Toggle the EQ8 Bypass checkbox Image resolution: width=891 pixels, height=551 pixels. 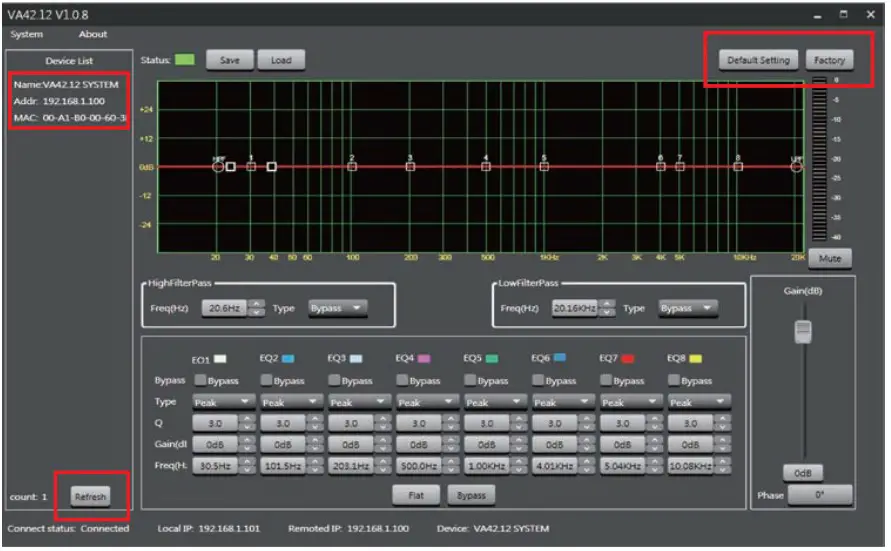pos(673,380)
